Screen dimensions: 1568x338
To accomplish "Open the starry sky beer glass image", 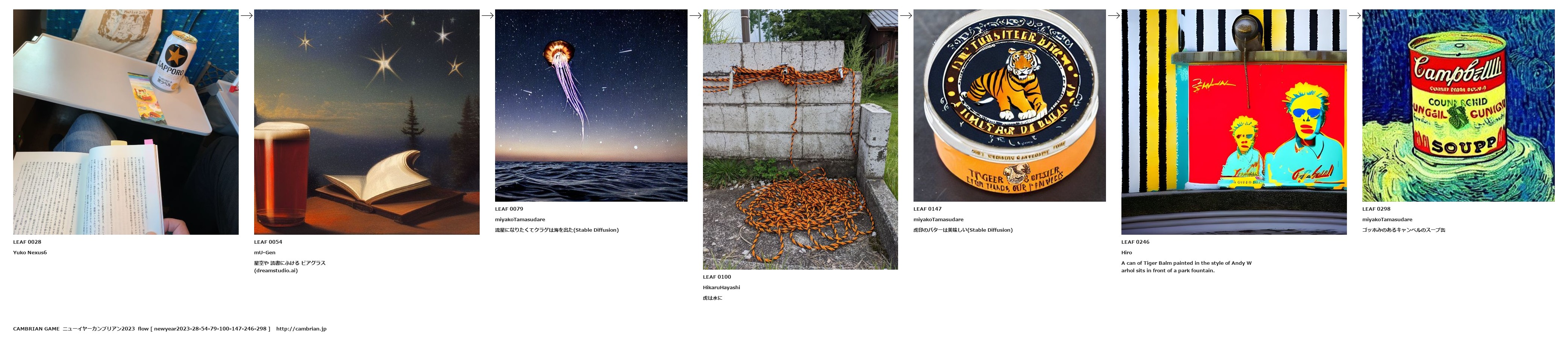I will click(367, 122).
